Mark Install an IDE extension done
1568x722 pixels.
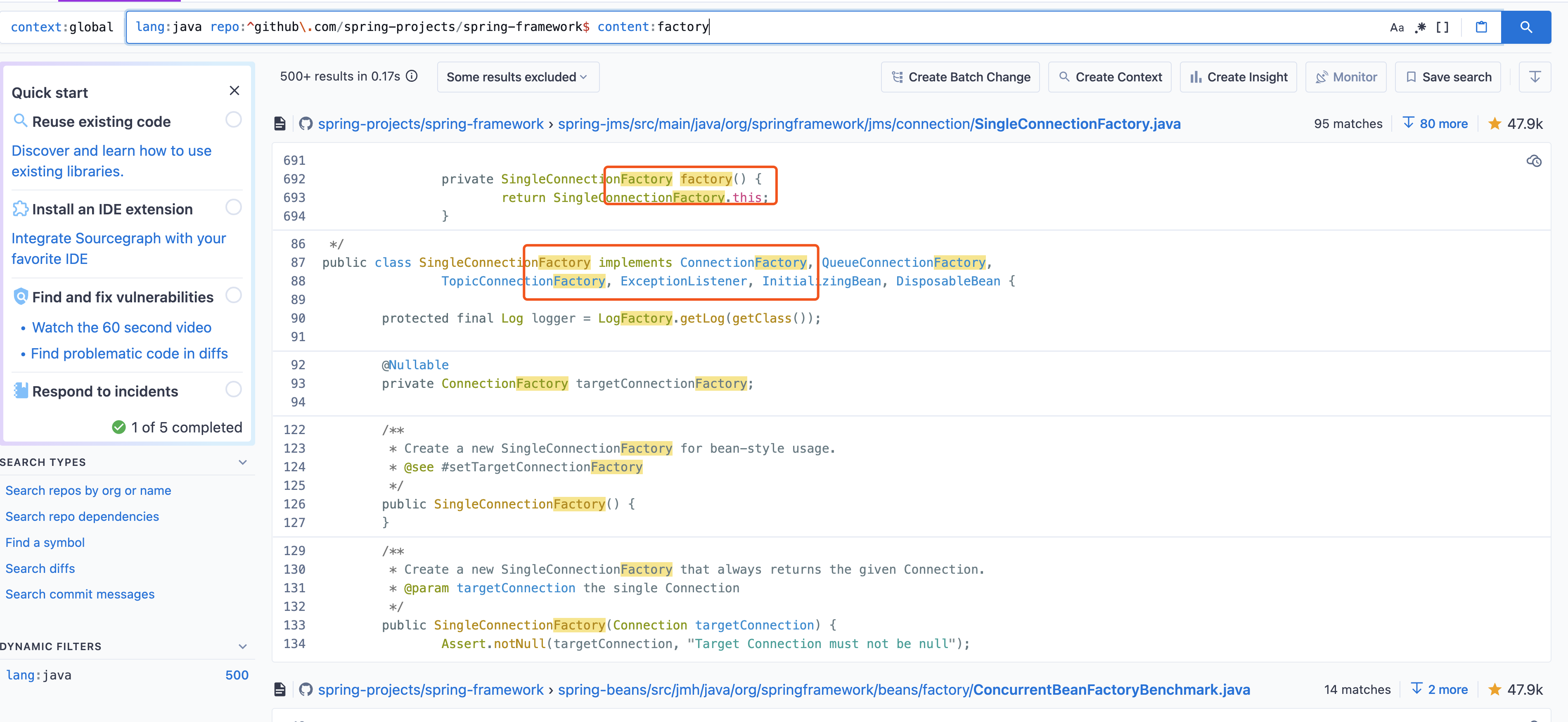pyautogui.click(x=234, y=207)
